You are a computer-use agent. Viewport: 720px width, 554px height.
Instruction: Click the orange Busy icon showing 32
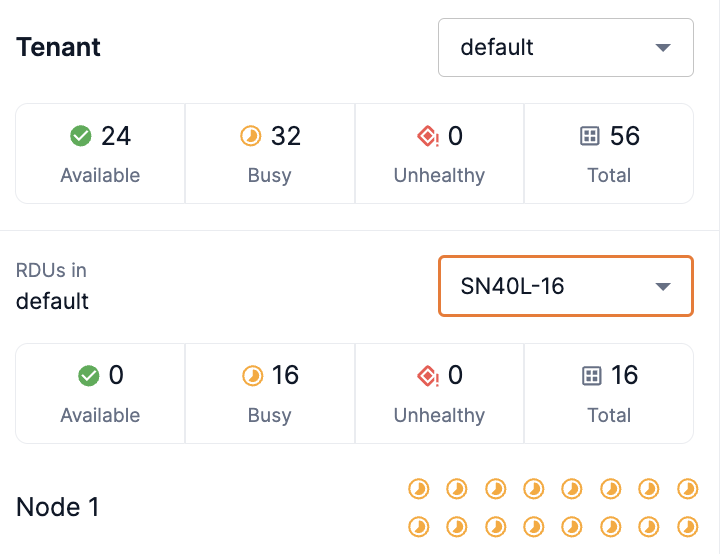tap(251, 135)
